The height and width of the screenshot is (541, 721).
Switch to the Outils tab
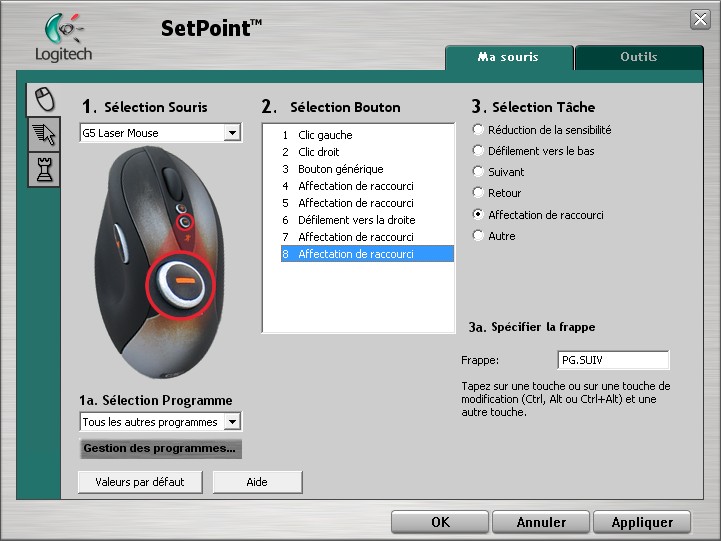(639, 57)
